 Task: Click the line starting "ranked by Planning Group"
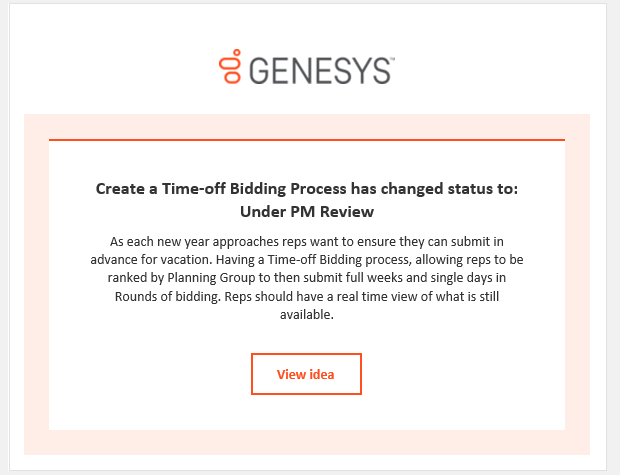[306, 278]
